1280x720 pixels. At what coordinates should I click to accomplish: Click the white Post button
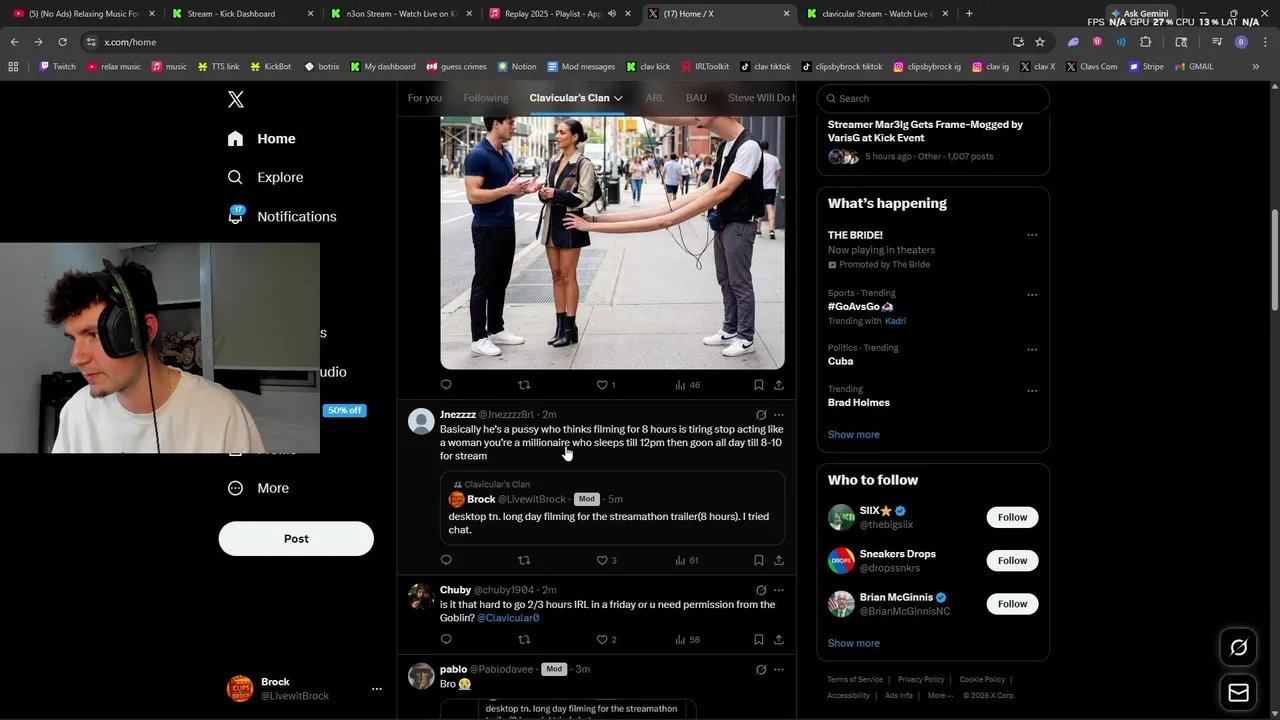point(296,538)
